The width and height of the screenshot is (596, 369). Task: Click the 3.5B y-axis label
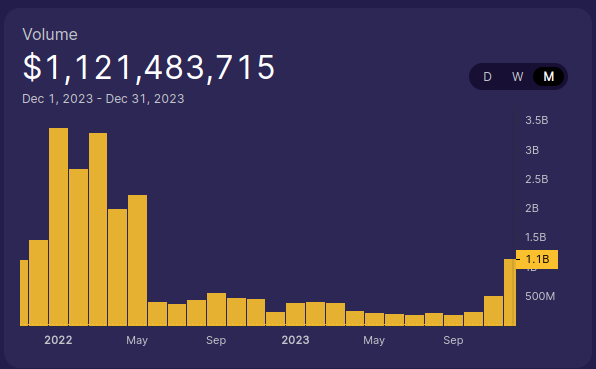pyautogui.click(x=537, y=120)
